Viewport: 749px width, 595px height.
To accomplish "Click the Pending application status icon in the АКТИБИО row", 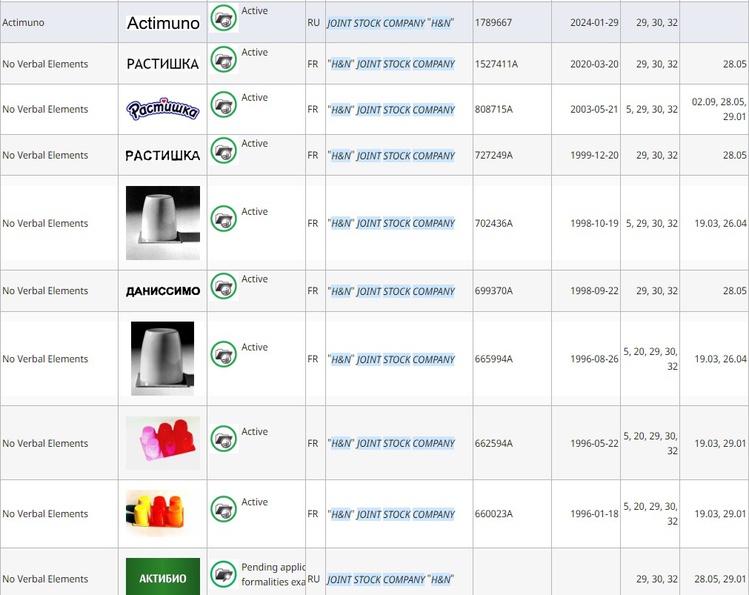I will (x=224, y=574).
